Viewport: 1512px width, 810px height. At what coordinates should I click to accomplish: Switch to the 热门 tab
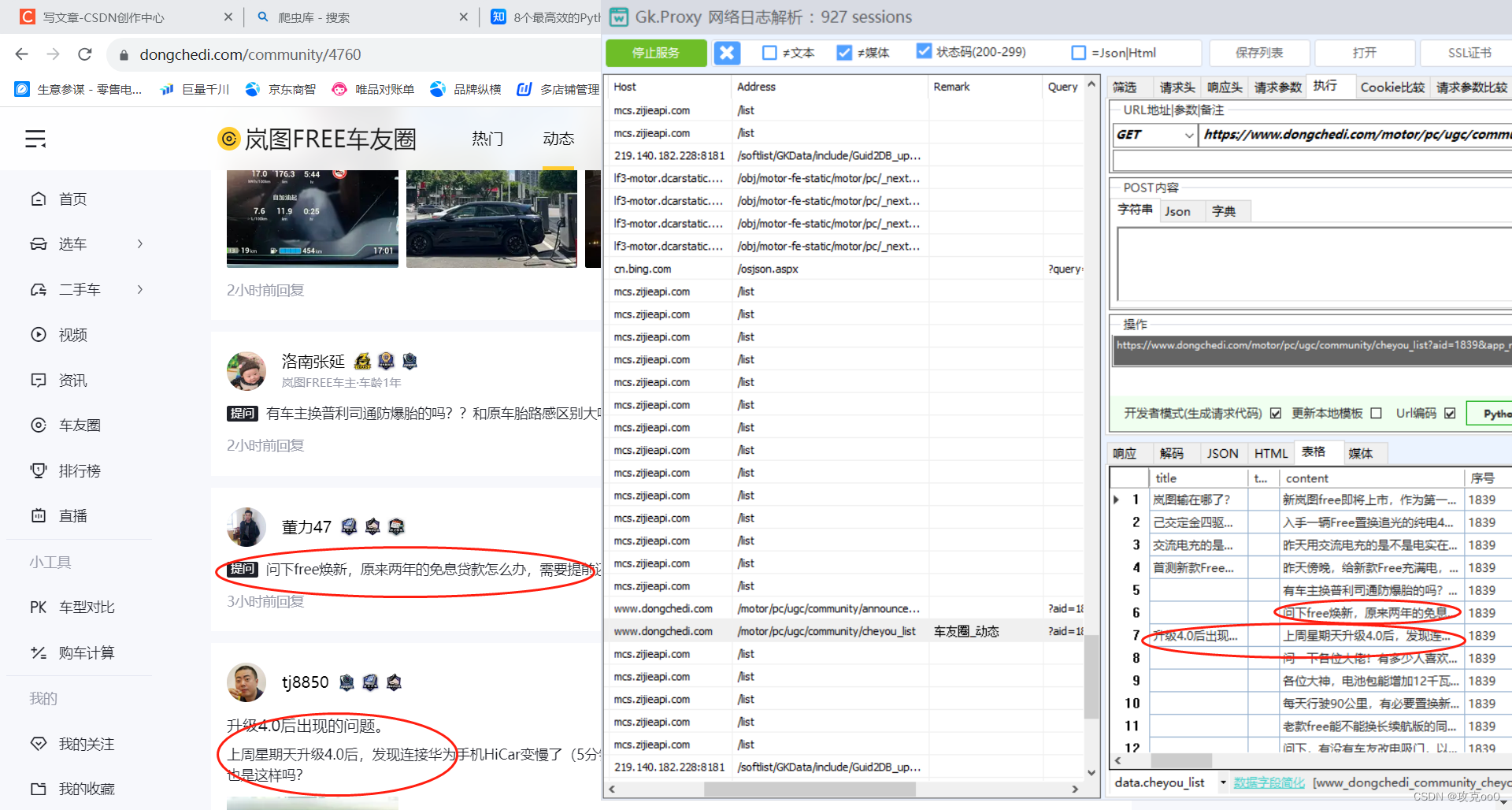click(487, 139)
